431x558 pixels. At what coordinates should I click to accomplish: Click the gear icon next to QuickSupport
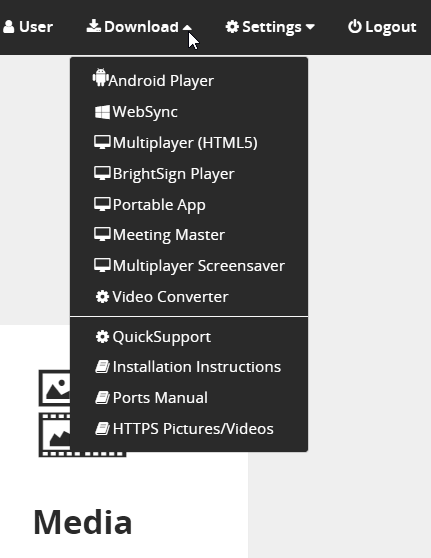tap(102, 337)
